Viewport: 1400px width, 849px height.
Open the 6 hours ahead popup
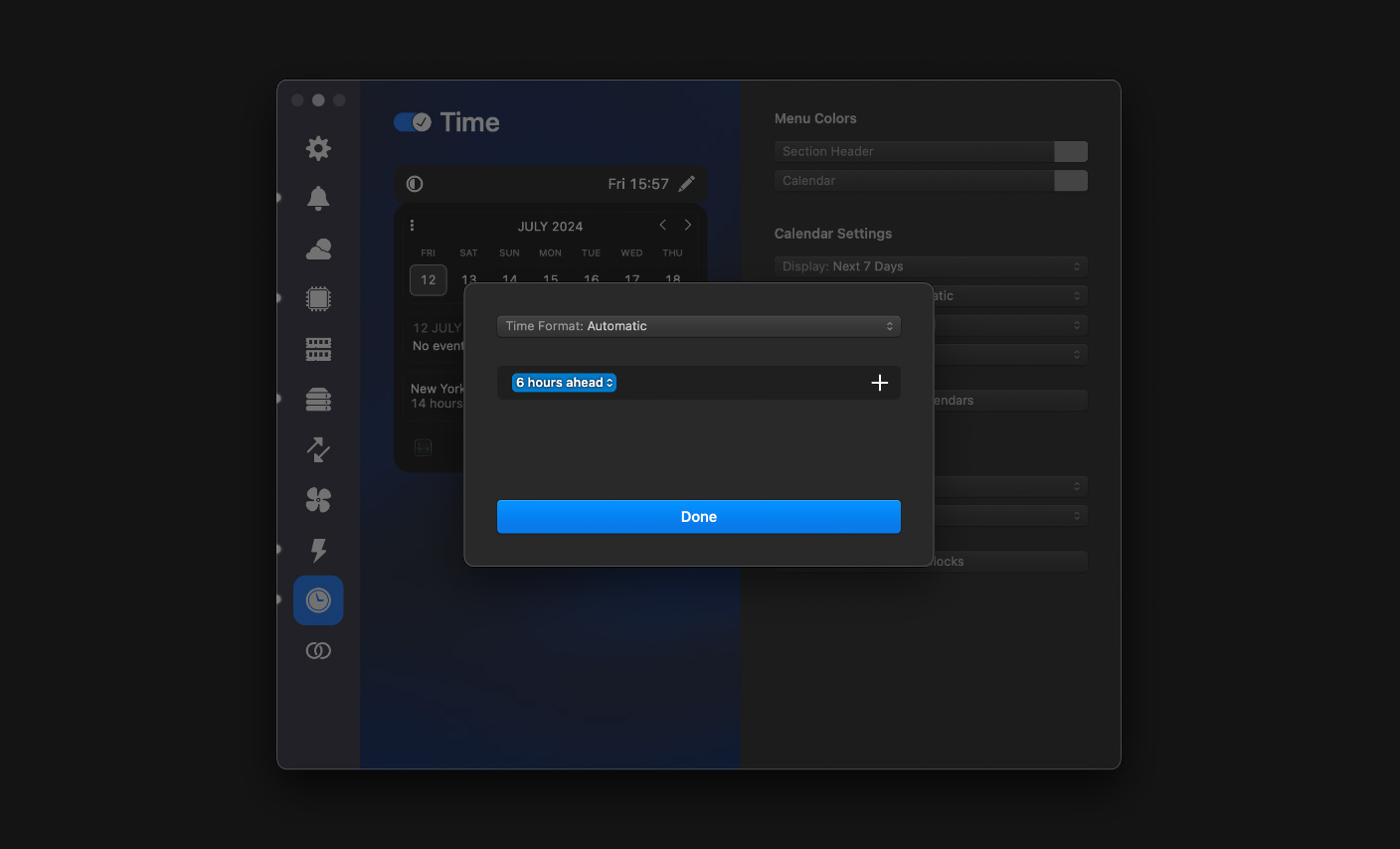point(564,383)
